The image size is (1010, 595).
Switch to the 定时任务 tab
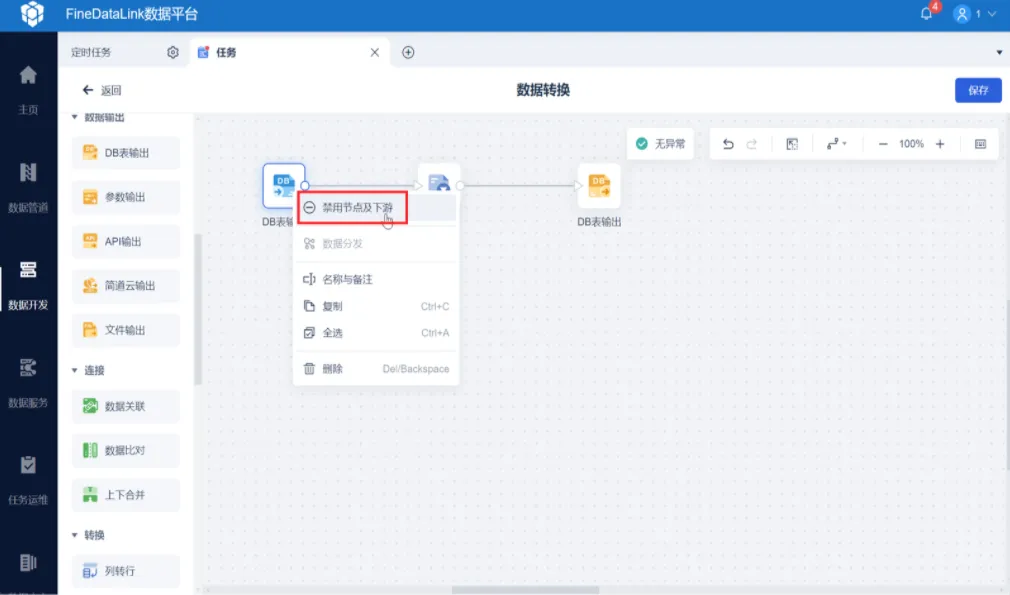(x=91, y=52)
